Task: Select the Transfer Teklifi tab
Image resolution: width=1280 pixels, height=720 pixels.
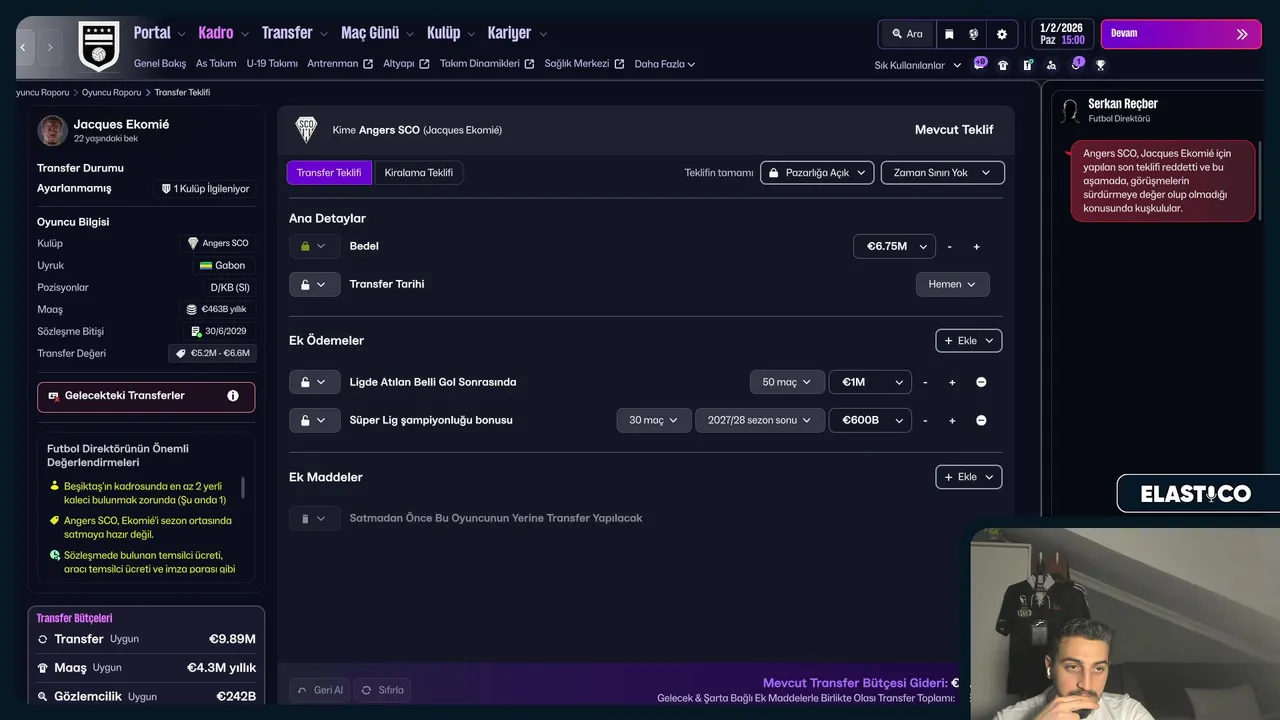Action: pos(329,173)
